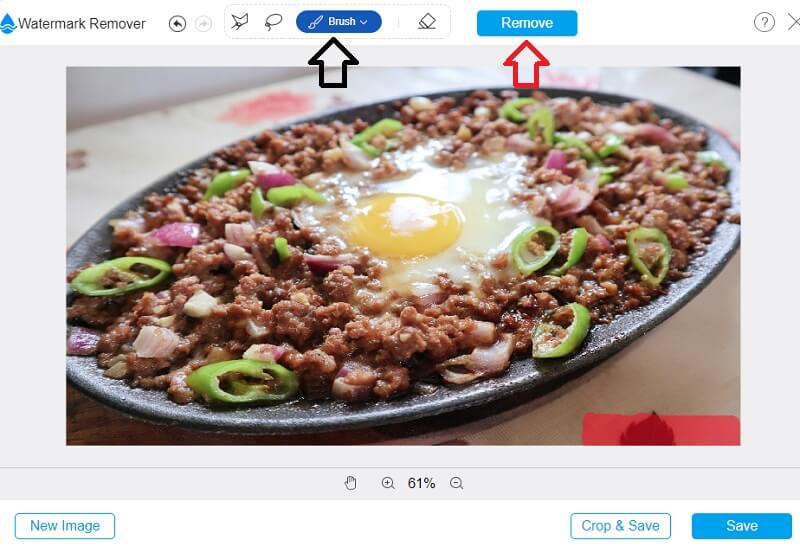Open the help question mark icon

click(764, 22)
